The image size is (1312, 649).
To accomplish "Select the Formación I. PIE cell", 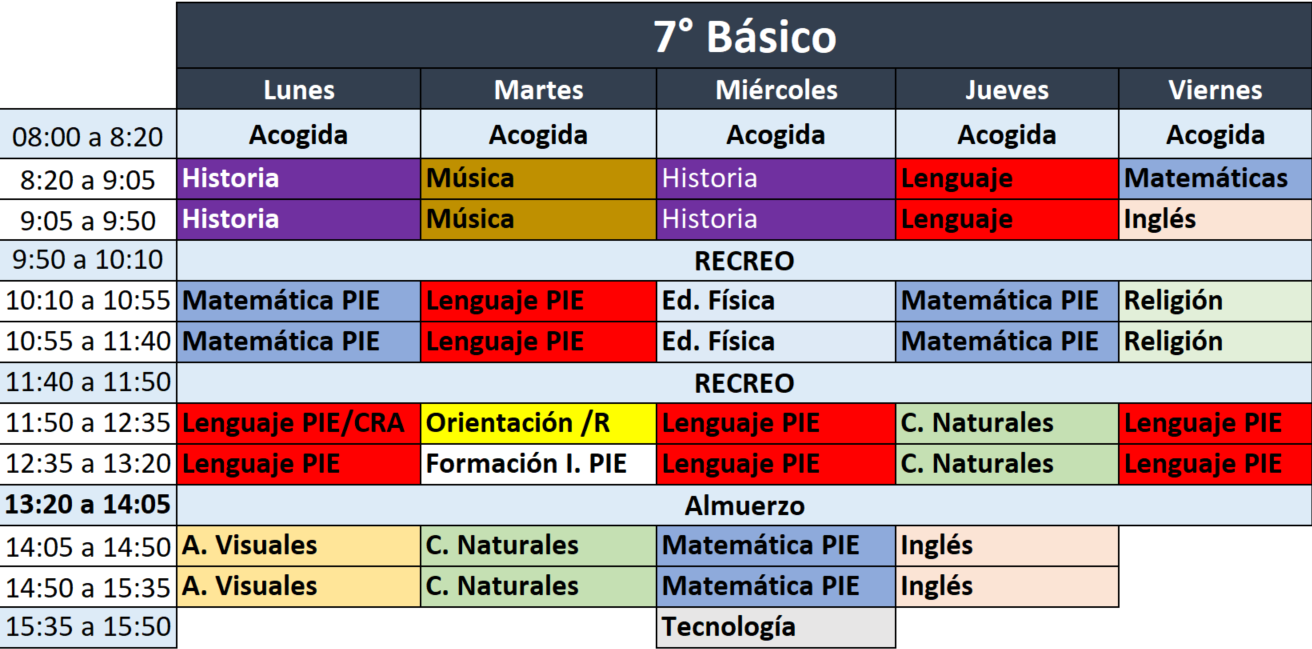I will [x=538, y=464].
